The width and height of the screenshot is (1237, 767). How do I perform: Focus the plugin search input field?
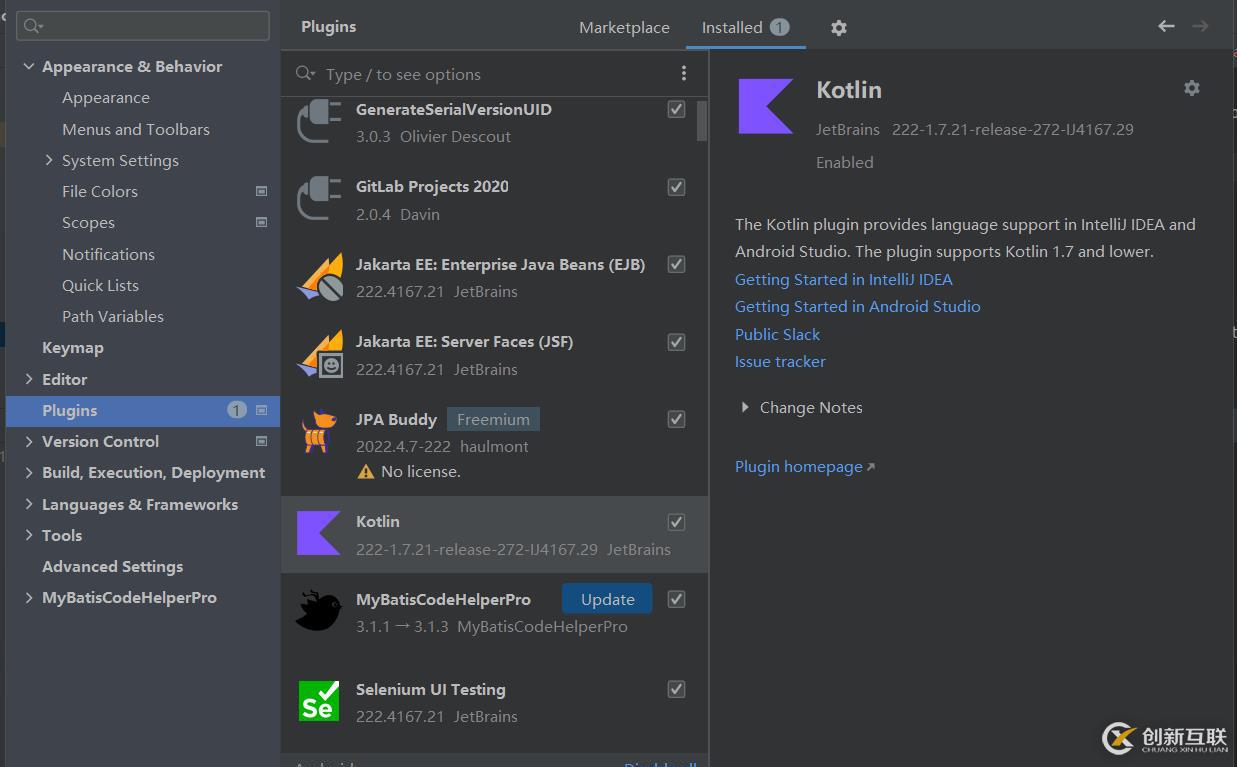496,74
